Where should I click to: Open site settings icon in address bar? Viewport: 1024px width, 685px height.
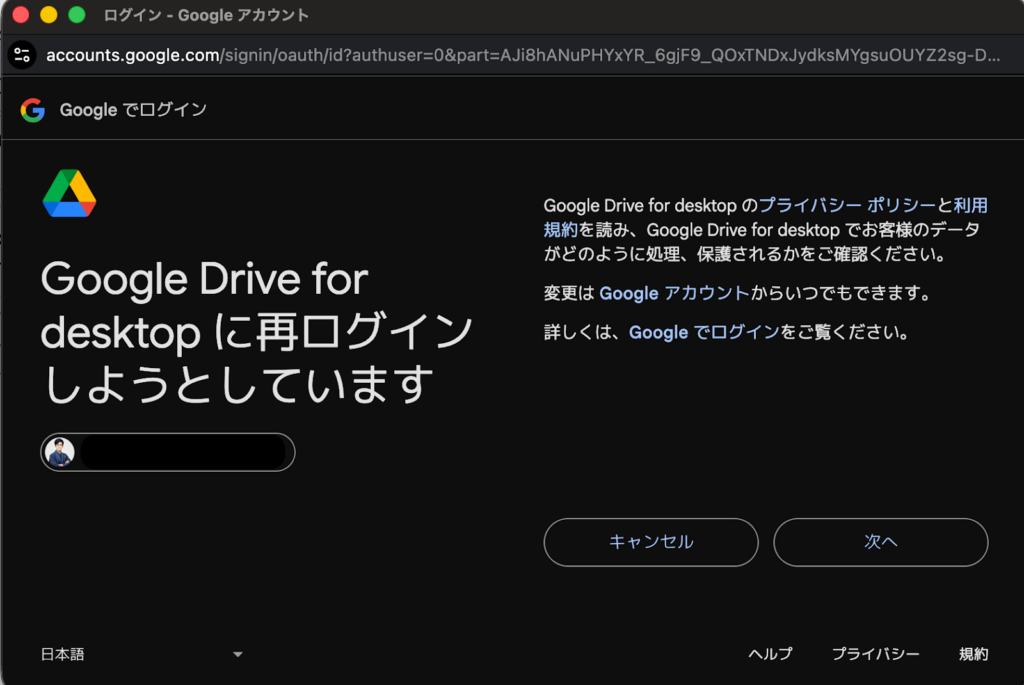(x=22, y=55)
